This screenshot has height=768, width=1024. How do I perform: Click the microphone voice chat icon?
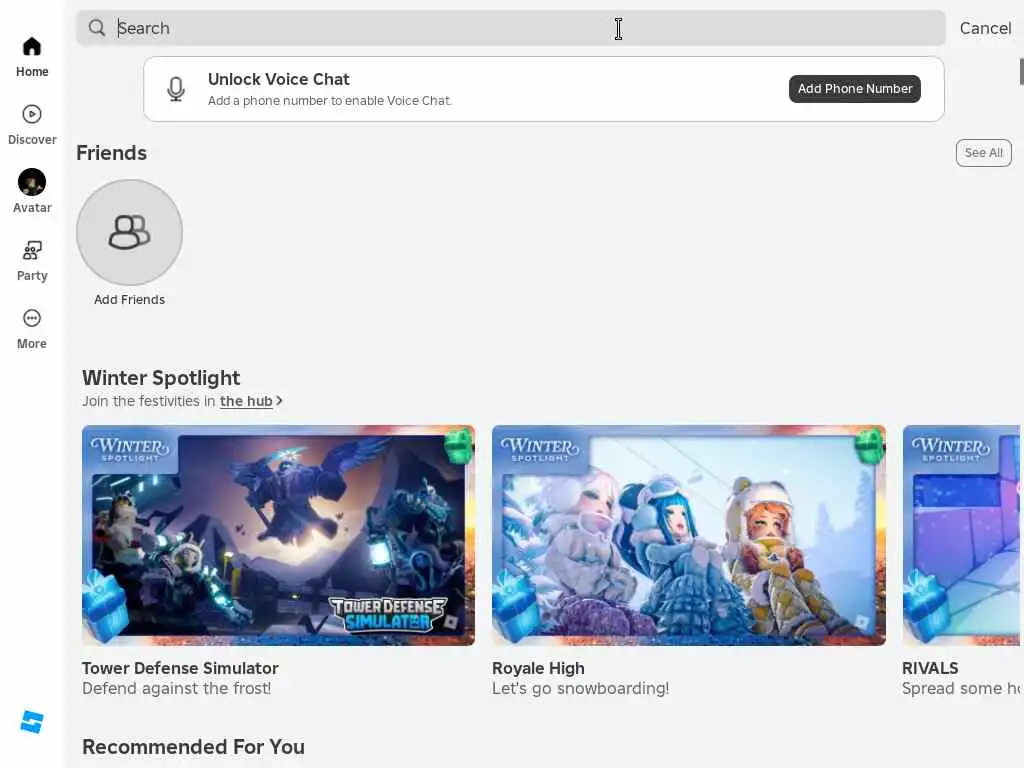pyautogui.click(x=176, y=89)
